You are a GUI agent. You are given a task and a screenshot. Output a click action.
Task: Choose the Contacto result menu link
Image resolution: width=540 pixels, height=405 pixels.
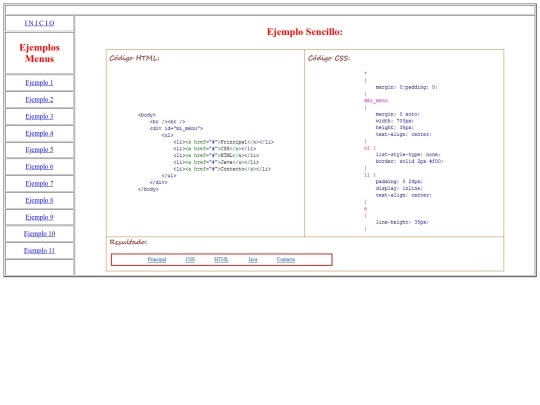pyautogui.click(x=285, y=259)
